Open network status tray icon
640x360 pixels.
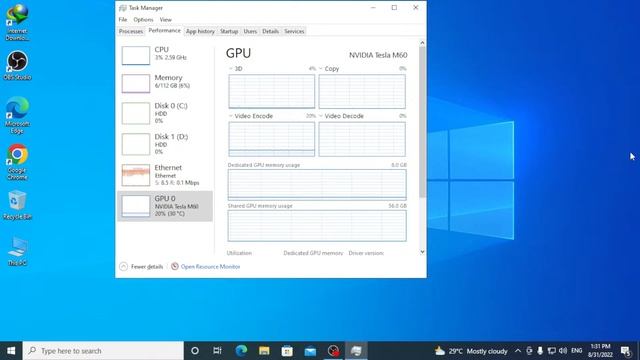551,351
